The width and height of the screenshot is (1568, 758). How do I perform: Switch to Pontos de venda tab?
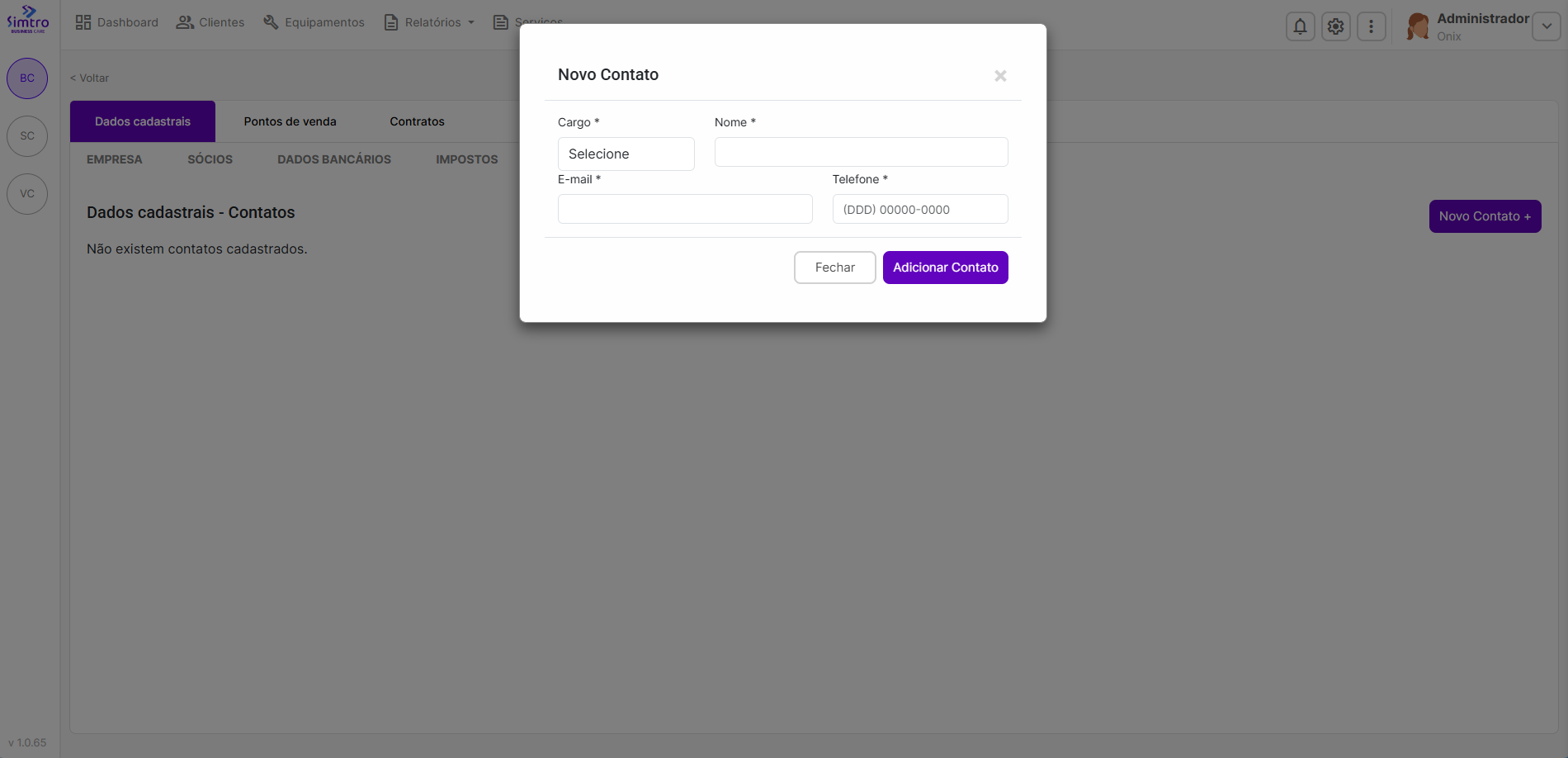pos(290,121)
